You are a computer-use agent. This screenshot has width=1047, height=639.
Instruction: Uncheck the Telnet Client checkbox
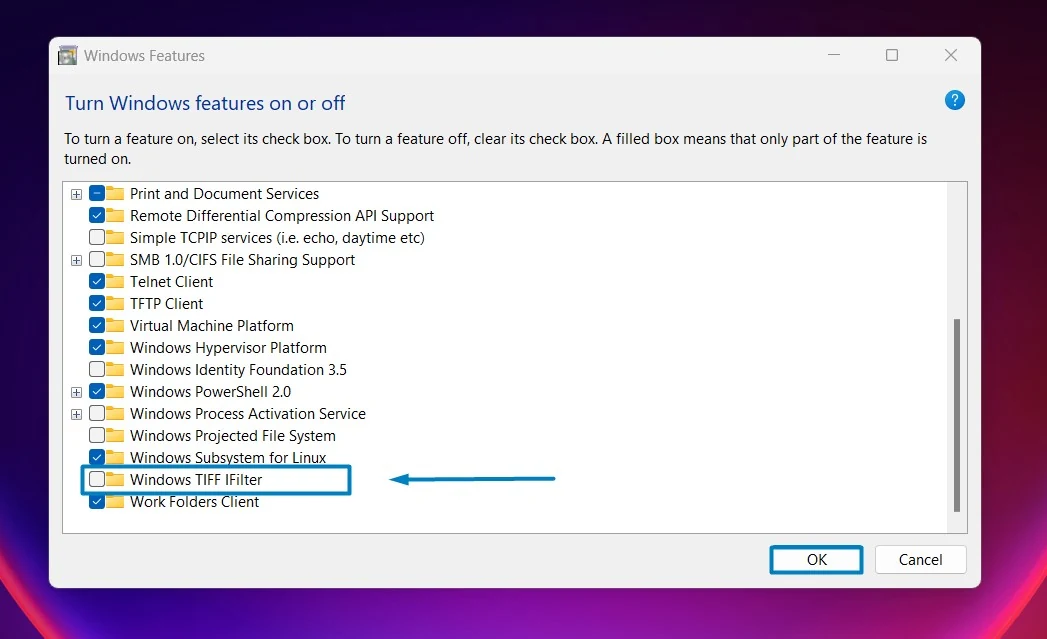[97, 281]
